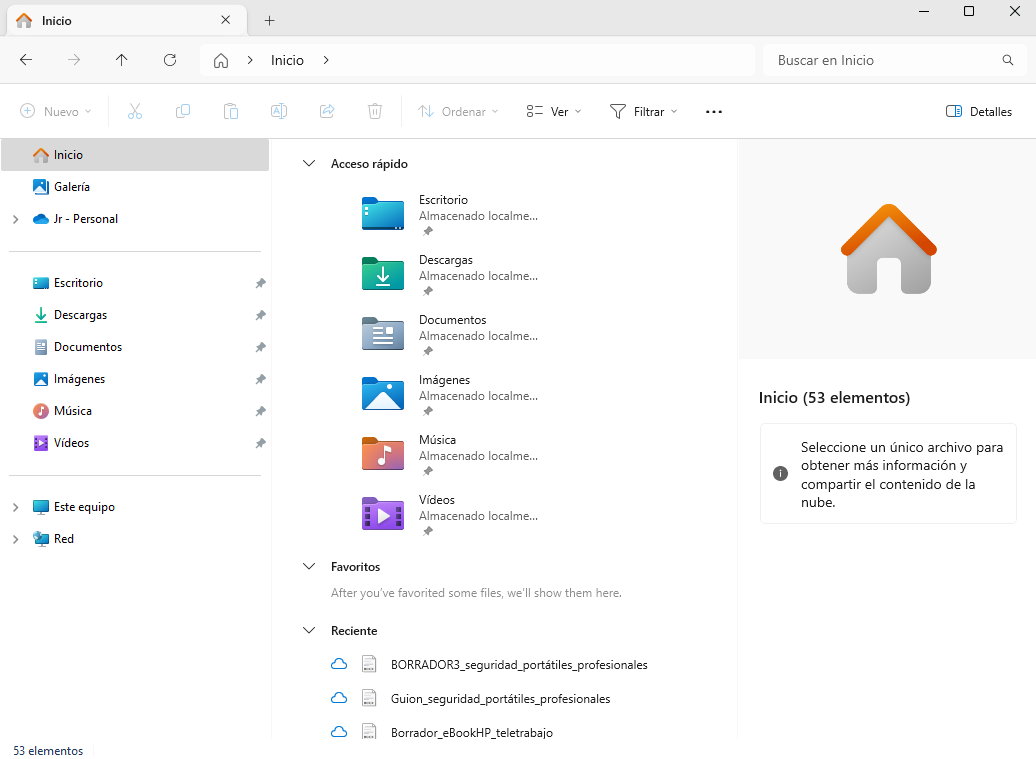
Task: Open a new tab with plus button
Action: (269, 20)
